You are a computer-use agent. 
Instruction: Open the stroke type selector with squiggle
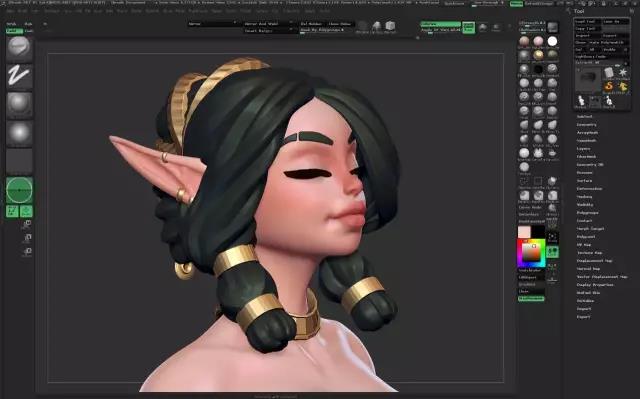click(x=19, y=77)
